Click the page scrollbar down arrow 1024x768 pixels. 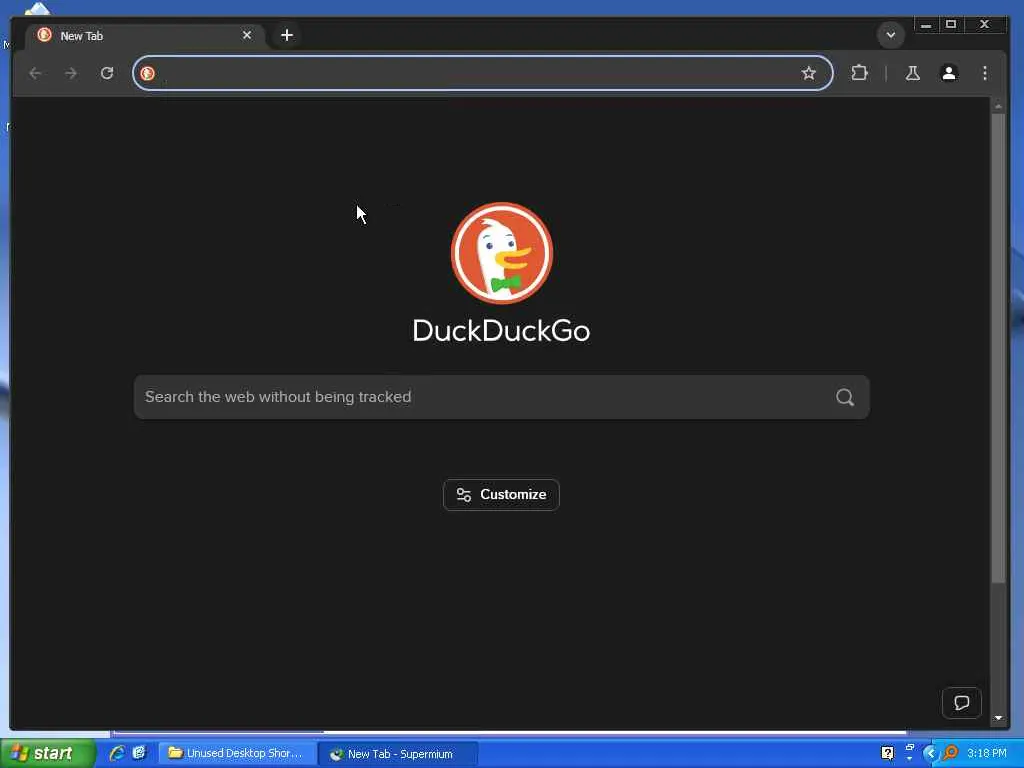pos(998,718)
